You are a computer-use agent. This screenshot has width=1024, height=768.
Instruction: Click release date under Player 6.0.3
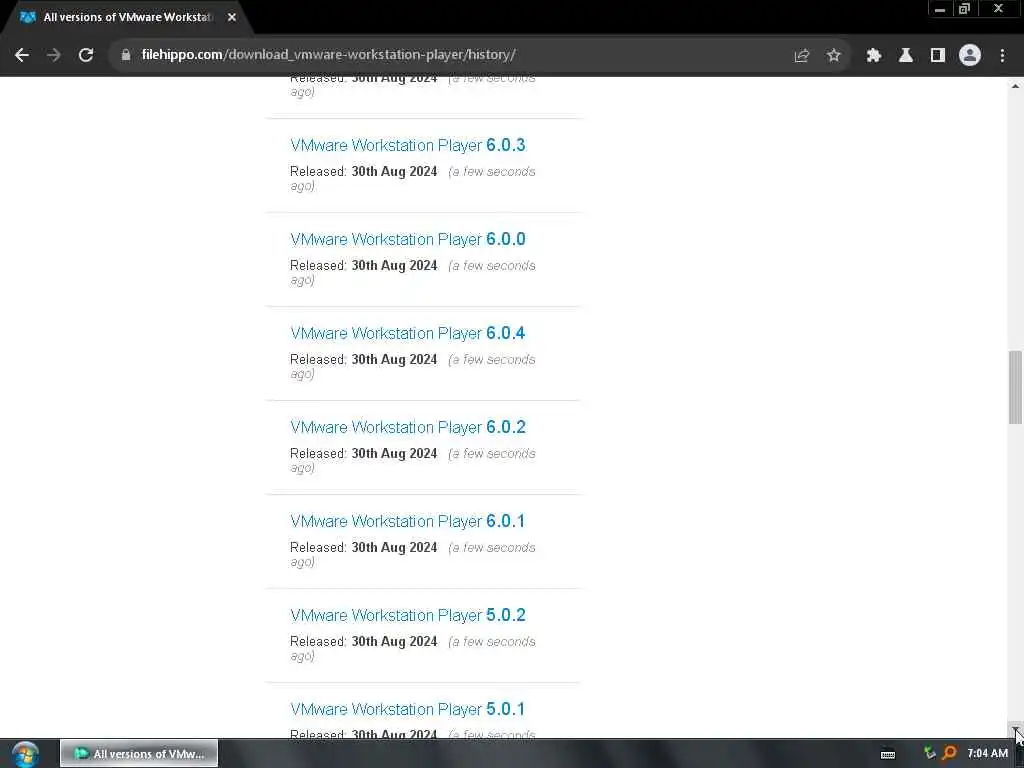394,172
